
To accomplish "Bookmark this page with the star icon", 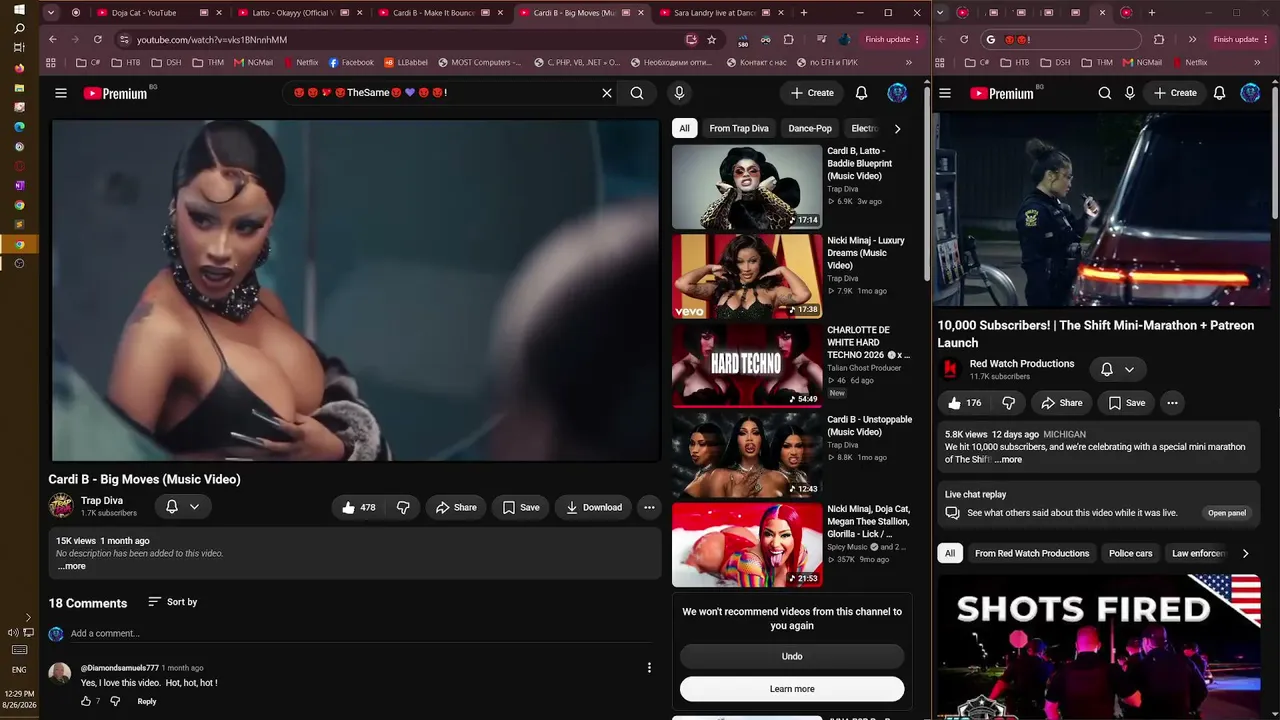I will (x=711, y=39).
